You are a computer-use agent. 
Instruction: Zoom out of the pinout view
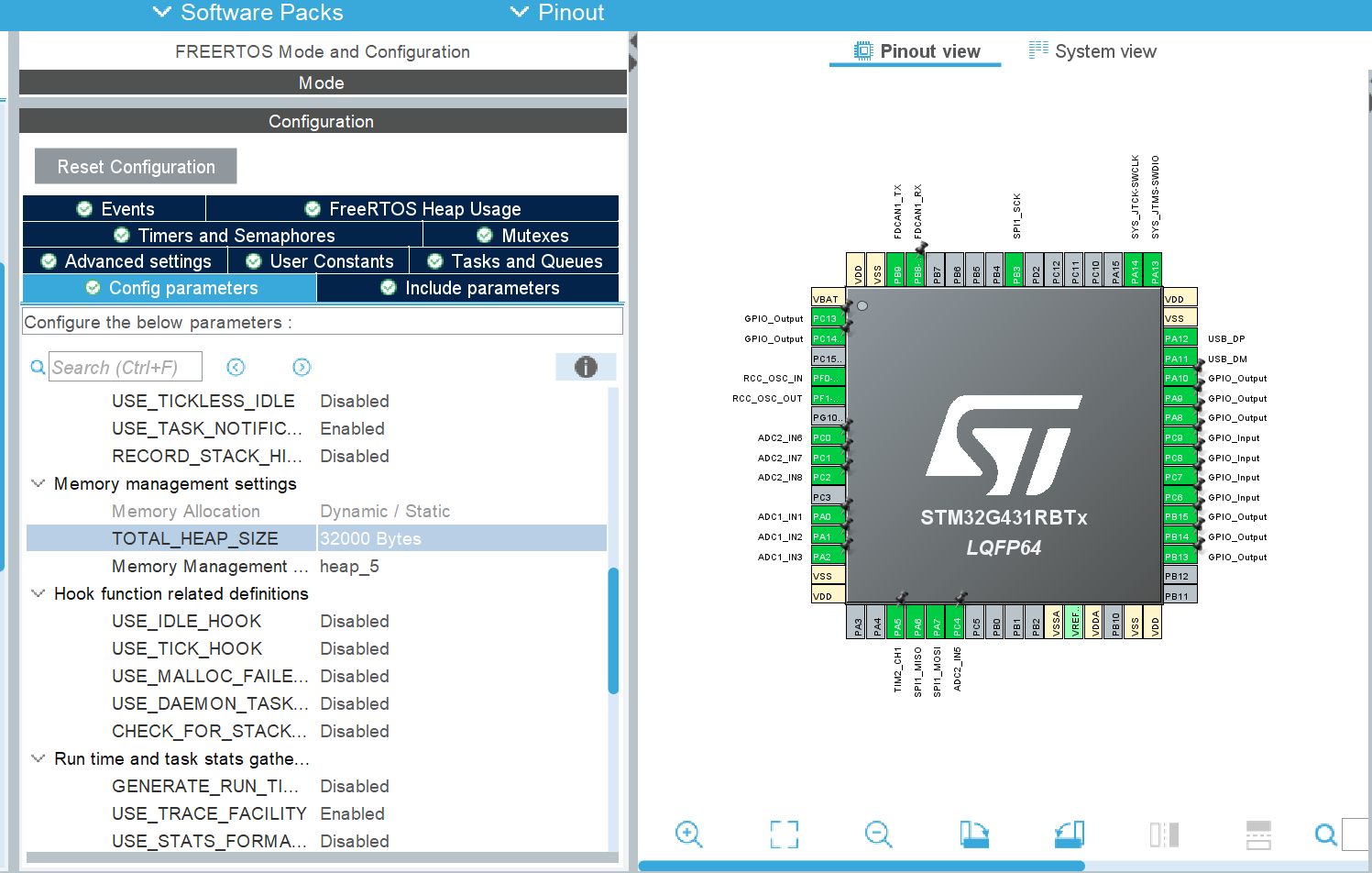pos(878,834)
